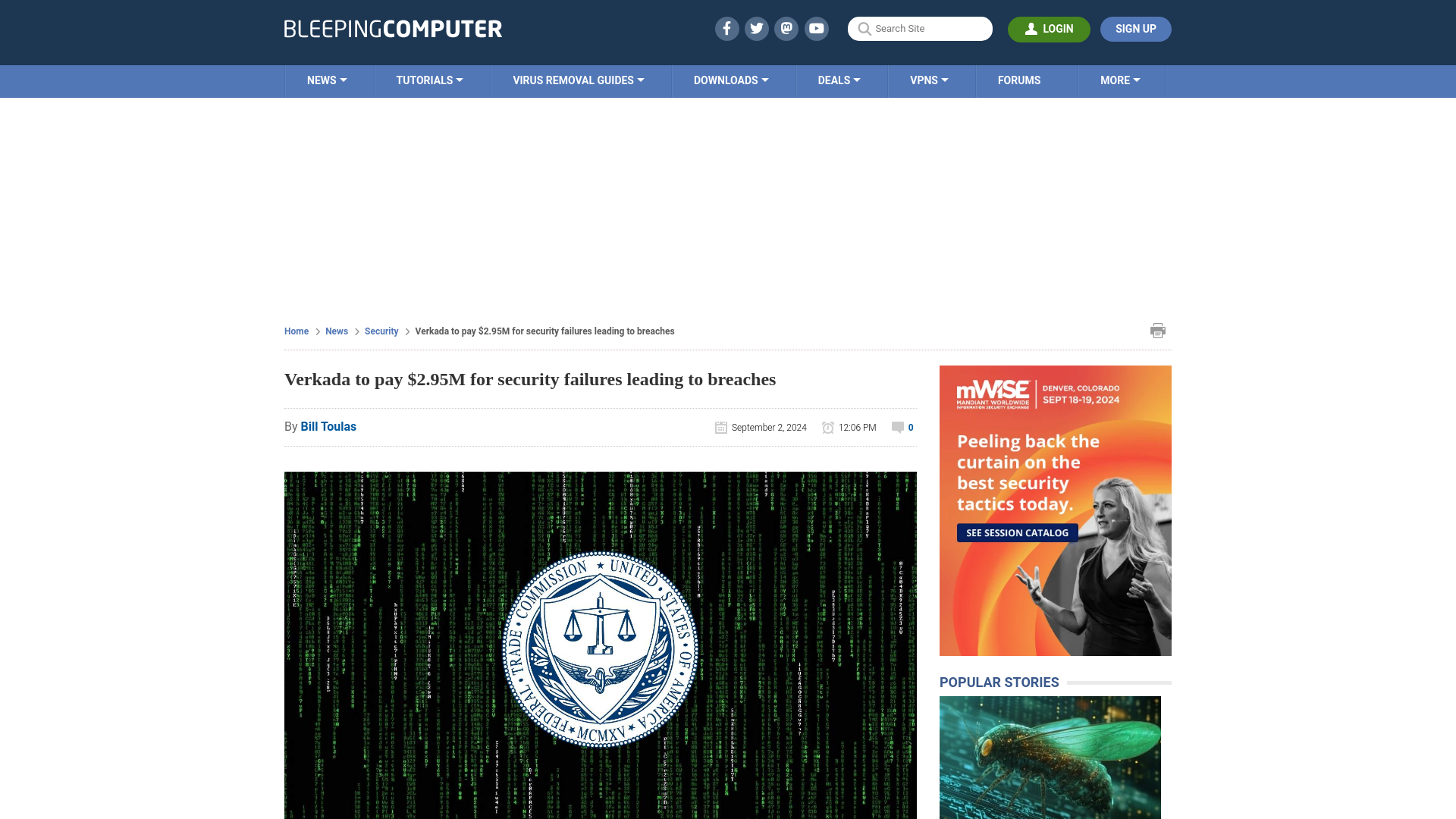Click the News breadcrumb link

pos(336,331)
